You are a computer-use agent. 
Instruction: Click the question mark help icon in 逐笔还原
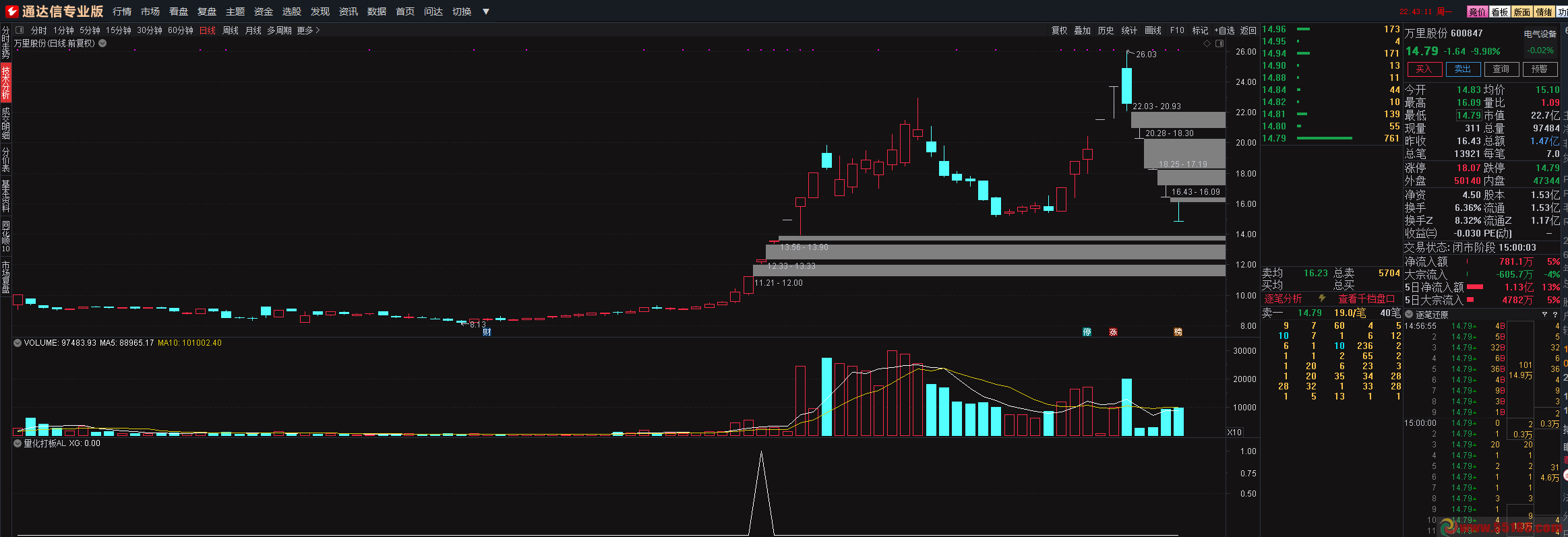1555,315
